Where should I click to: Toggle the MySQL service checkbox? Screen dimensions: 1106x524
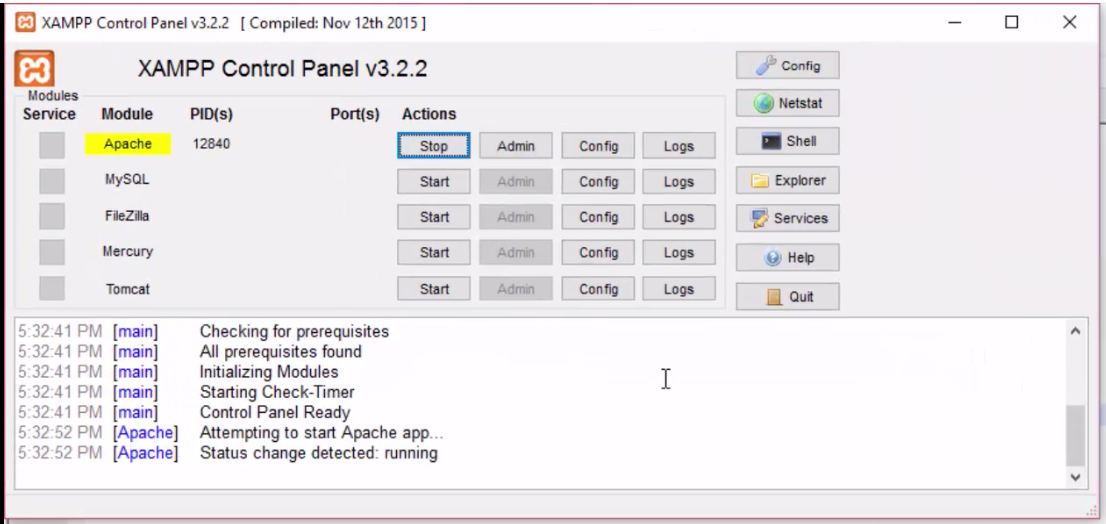tap(51, 181)
